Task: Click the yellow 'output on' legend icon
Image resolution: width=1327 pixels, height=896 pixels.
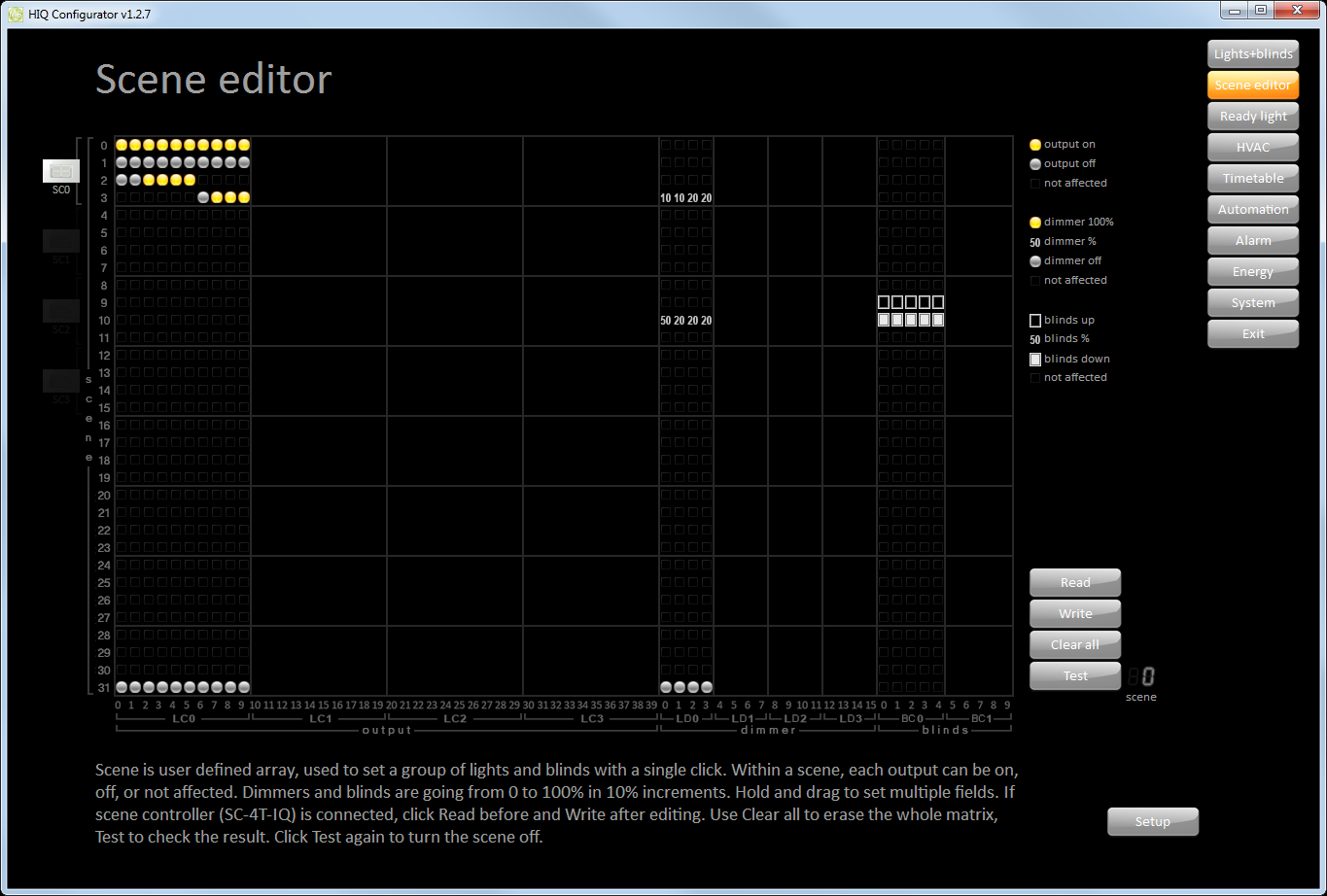Action: (x=1035, y=145)
